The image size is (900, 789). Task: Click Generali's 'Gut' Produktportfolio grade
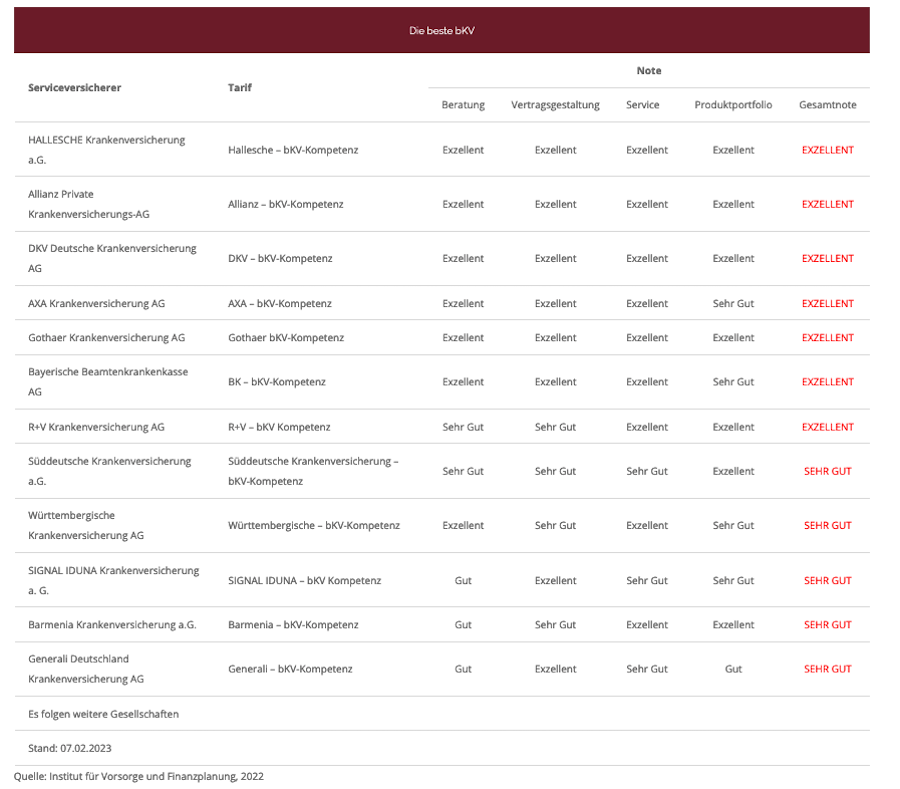(x=733, y=668)
